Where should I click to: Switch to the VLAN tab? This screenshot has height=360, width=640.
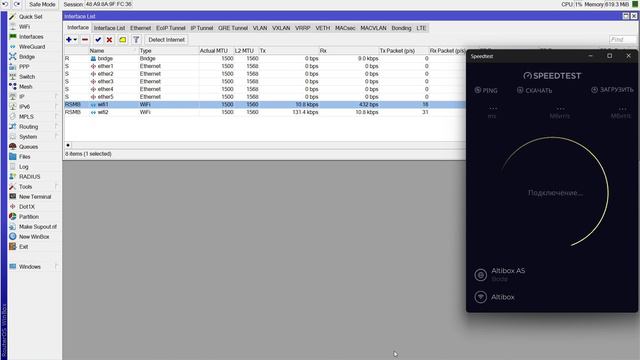tap(260, 28)
